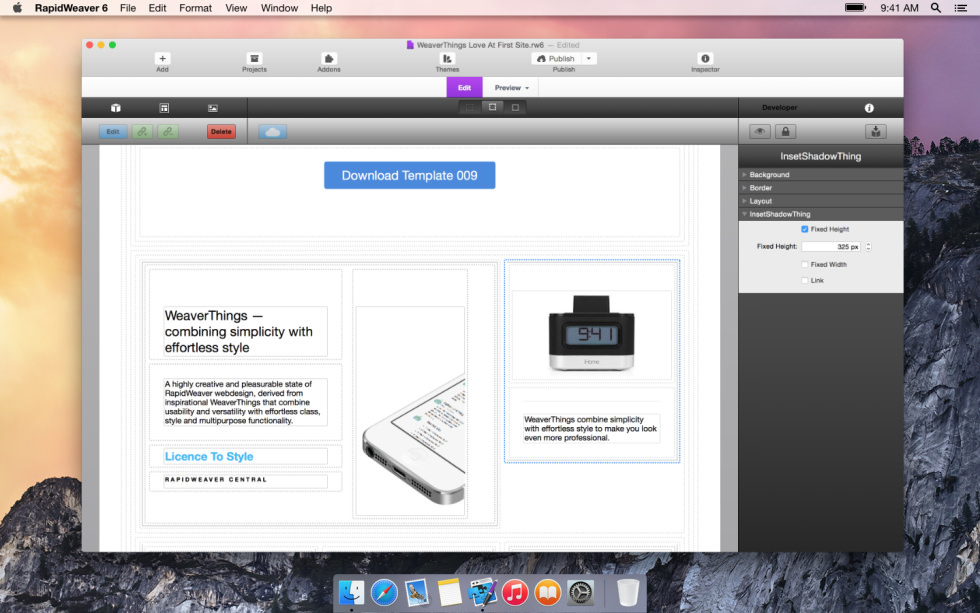
Task: Open System Preferences from the dock
Action: coord(581,592)
